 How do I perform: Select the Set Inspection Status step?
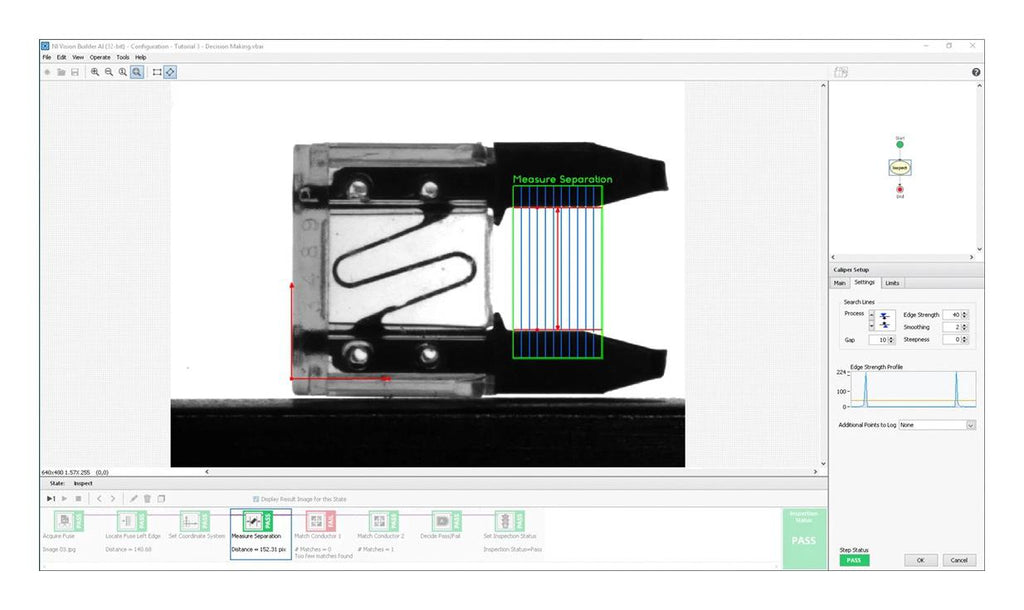(509, 521)
